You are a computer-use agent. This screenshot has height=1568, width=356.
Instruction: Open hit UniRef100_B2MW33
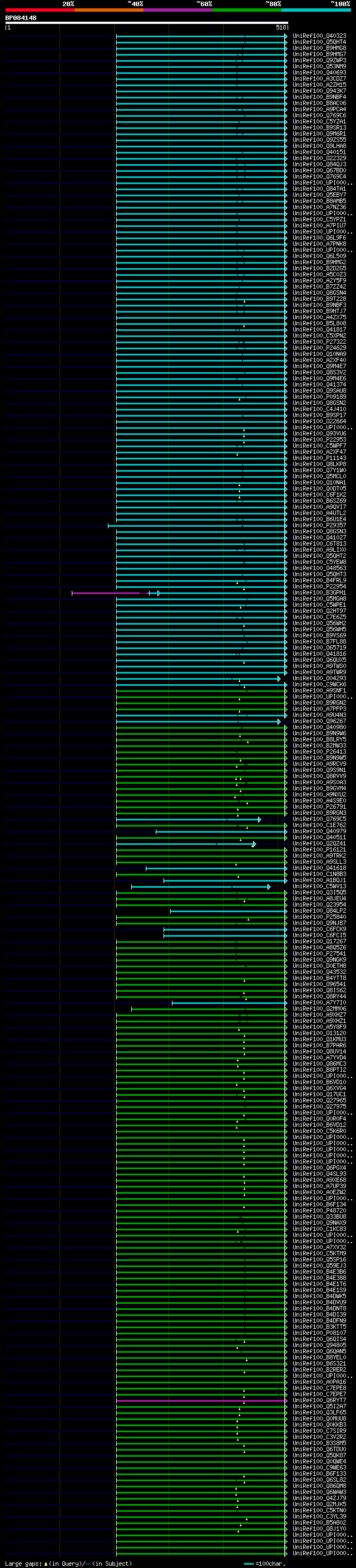click(319, 746)
